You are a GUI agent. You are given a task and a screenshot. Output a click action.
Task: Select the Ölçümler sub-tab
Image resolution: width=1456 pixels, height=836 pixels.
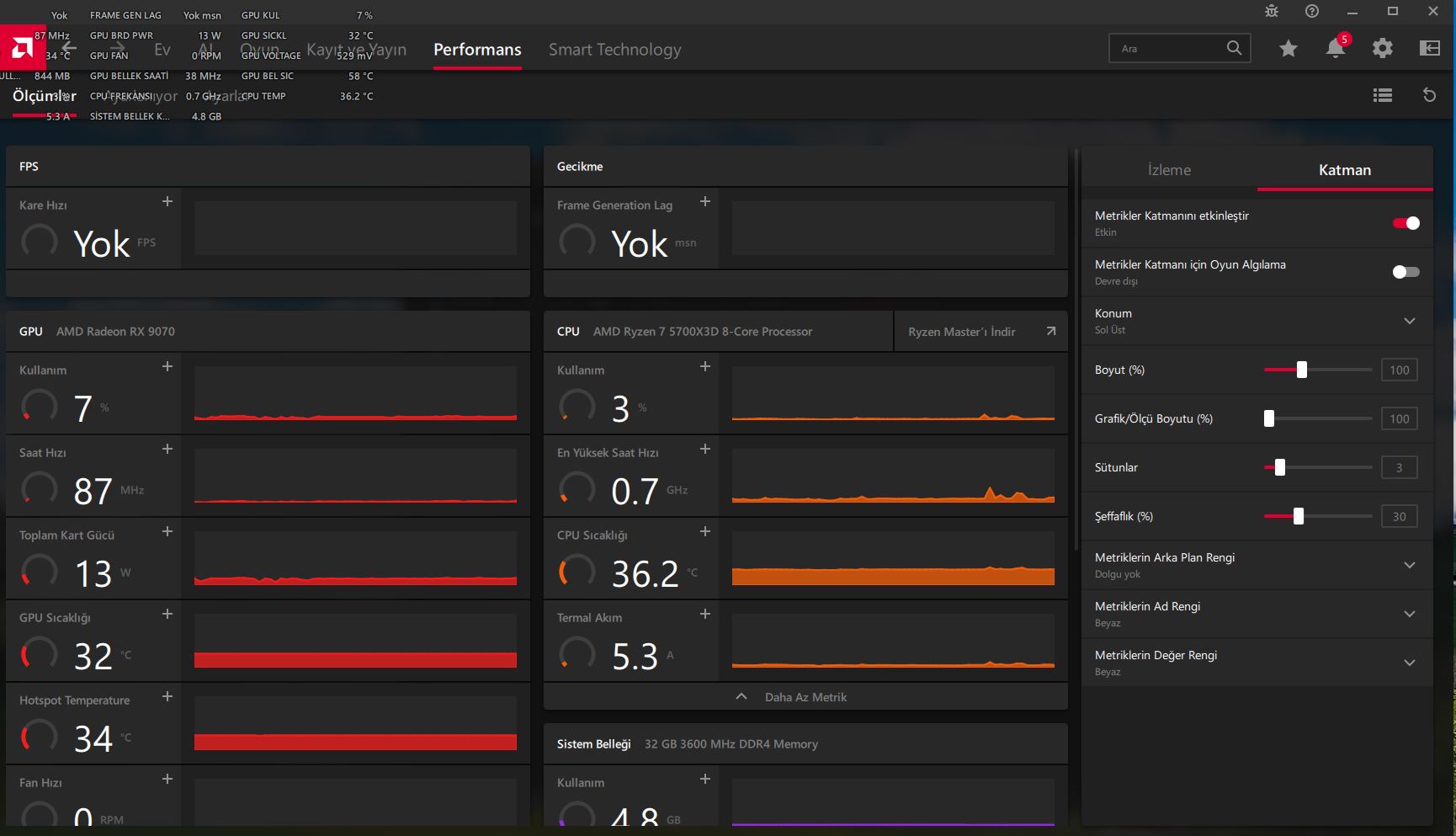click(x=45, y=96)
